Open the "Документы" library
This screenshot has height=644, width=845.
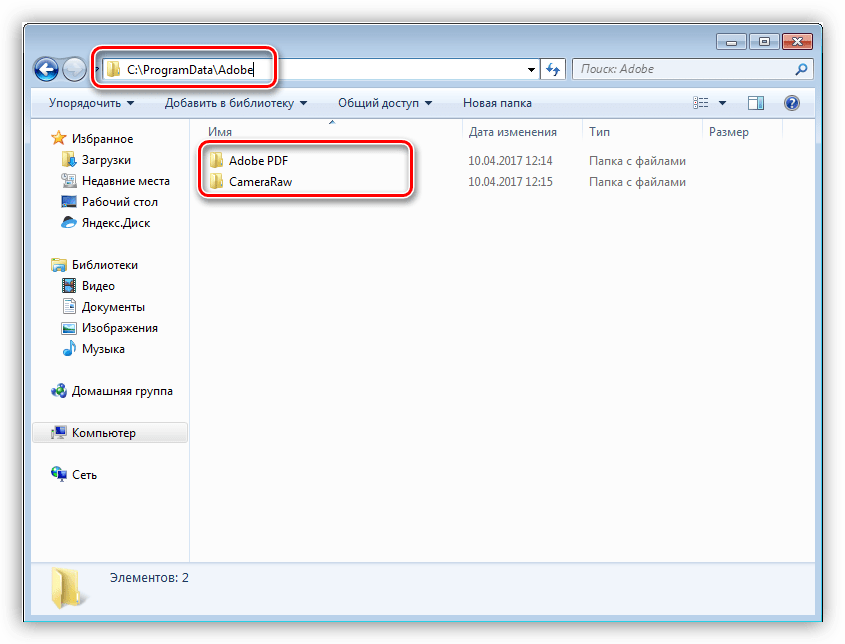(113, 307)
